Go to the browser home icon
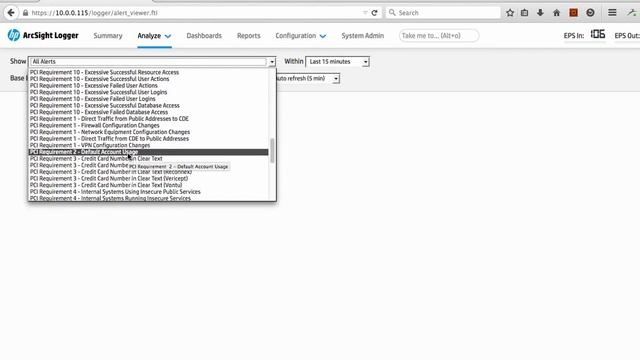The image size is (640, 360). click(x=556, y=13)
